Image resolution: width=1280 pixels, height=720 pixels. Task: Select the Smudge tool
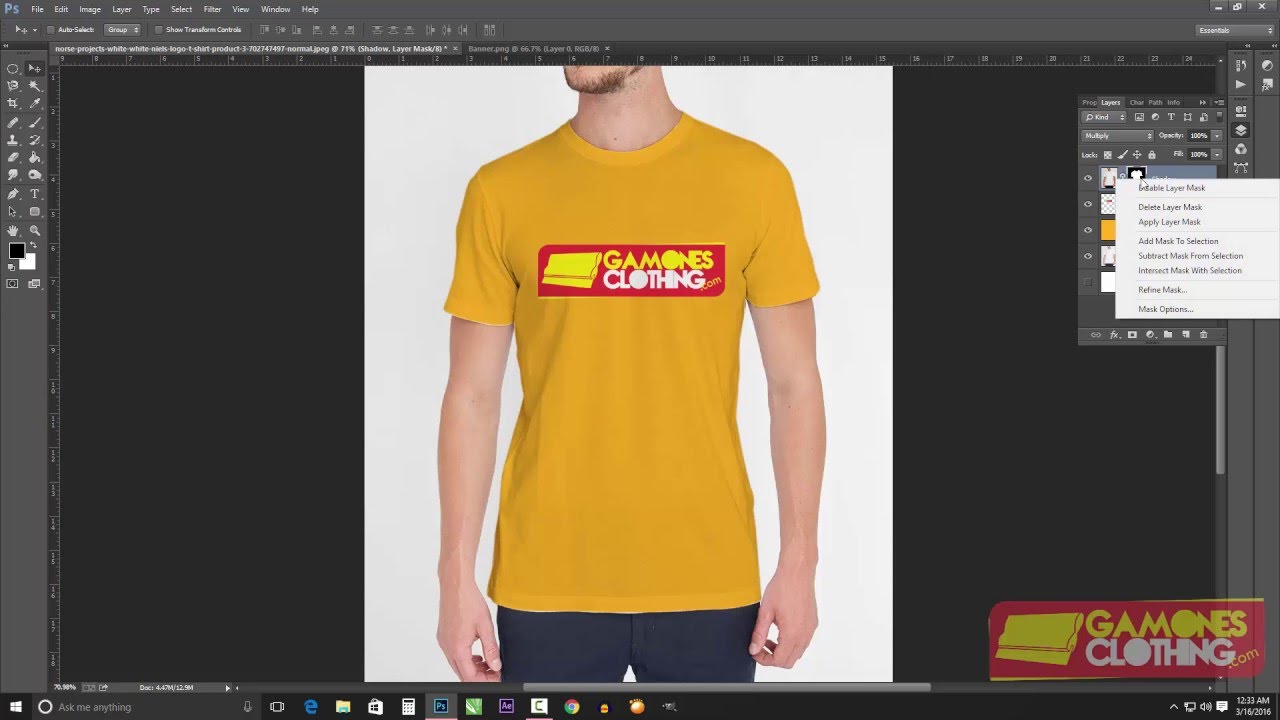[x=13, y=176]
